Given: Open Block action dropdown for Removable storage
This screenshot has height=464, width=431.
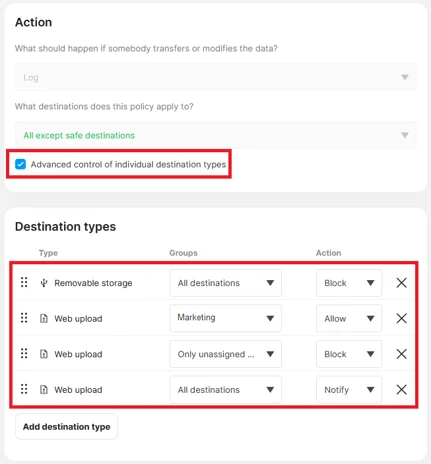Looking at the screenshot, I should click(349, 283).
